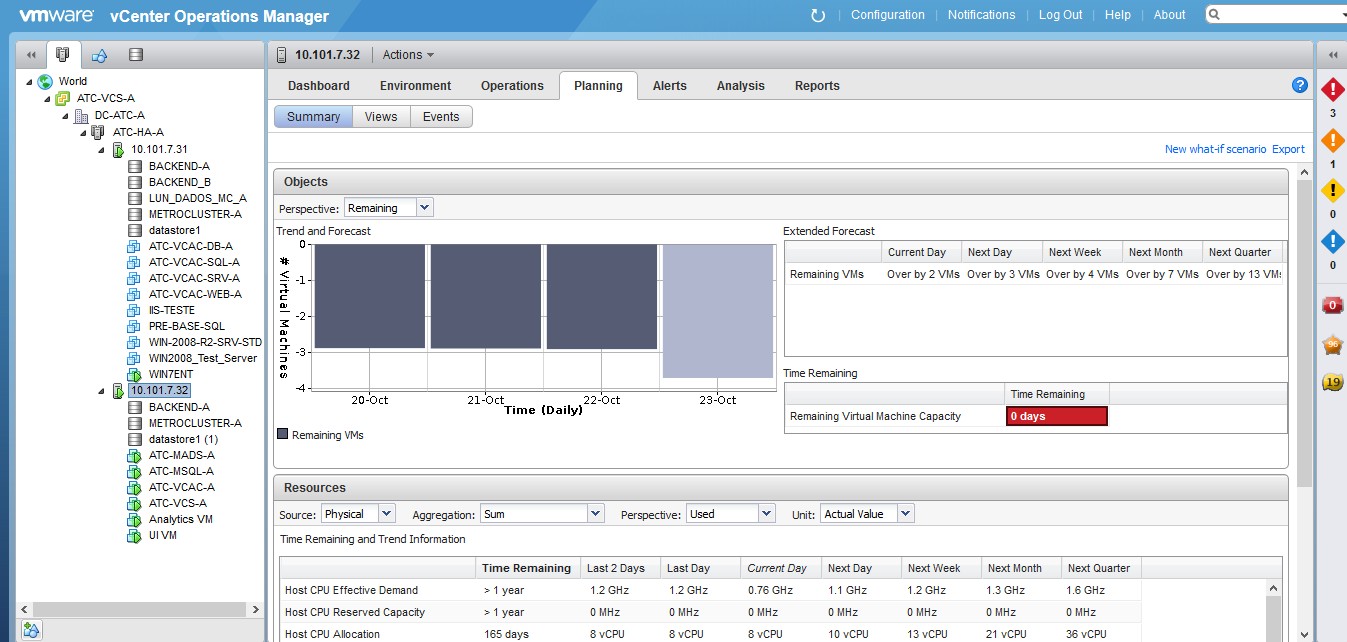
Task: Open the Aggregation Sum dropdown
Action: 595,514
